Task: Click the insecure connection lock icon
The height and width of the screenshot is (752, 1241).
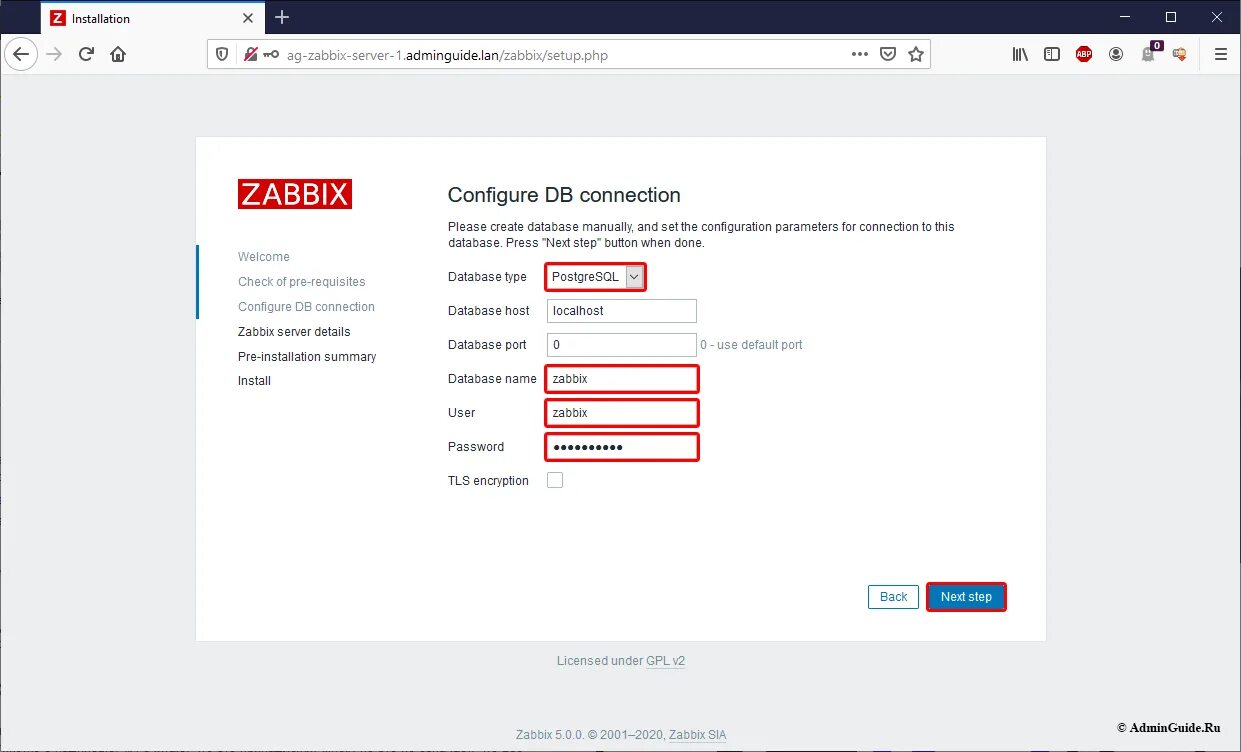Action: coord(251,55)
